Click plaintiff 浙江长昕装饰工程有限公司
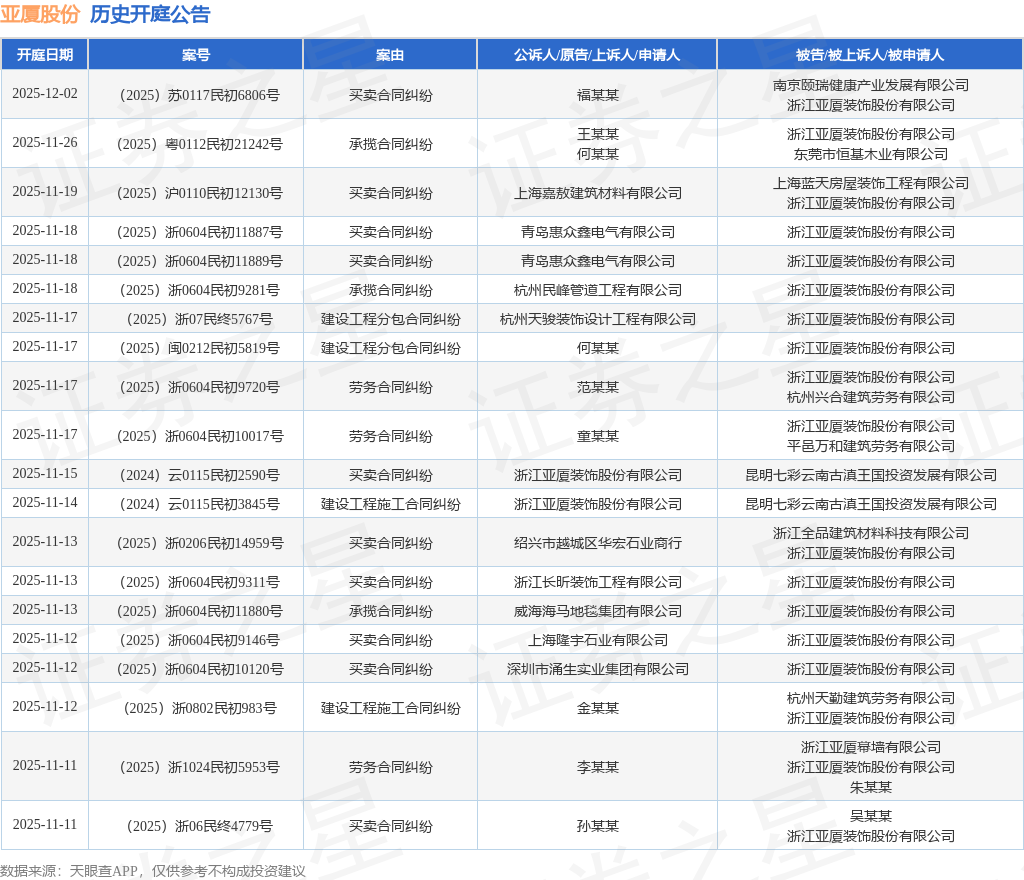1024x880 pixels. 598,582
